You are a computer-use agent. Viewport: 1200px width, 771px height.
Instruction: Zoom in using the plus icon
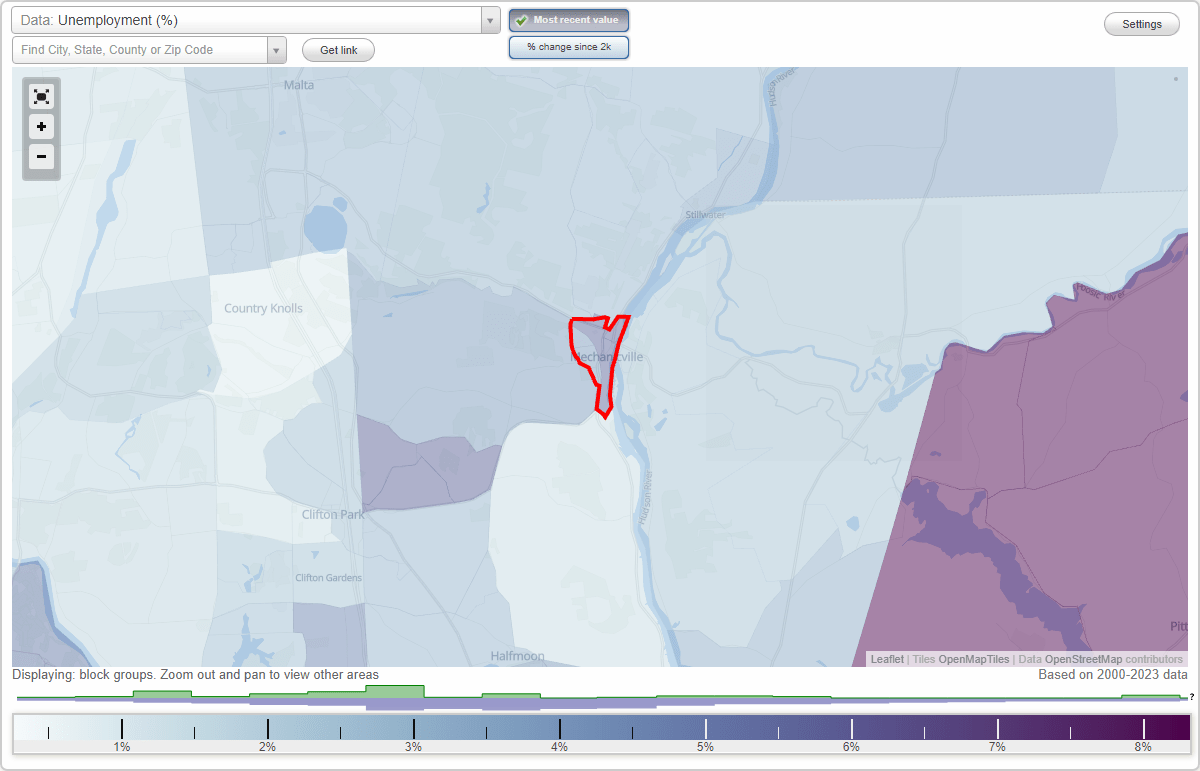tap(41, 127)
